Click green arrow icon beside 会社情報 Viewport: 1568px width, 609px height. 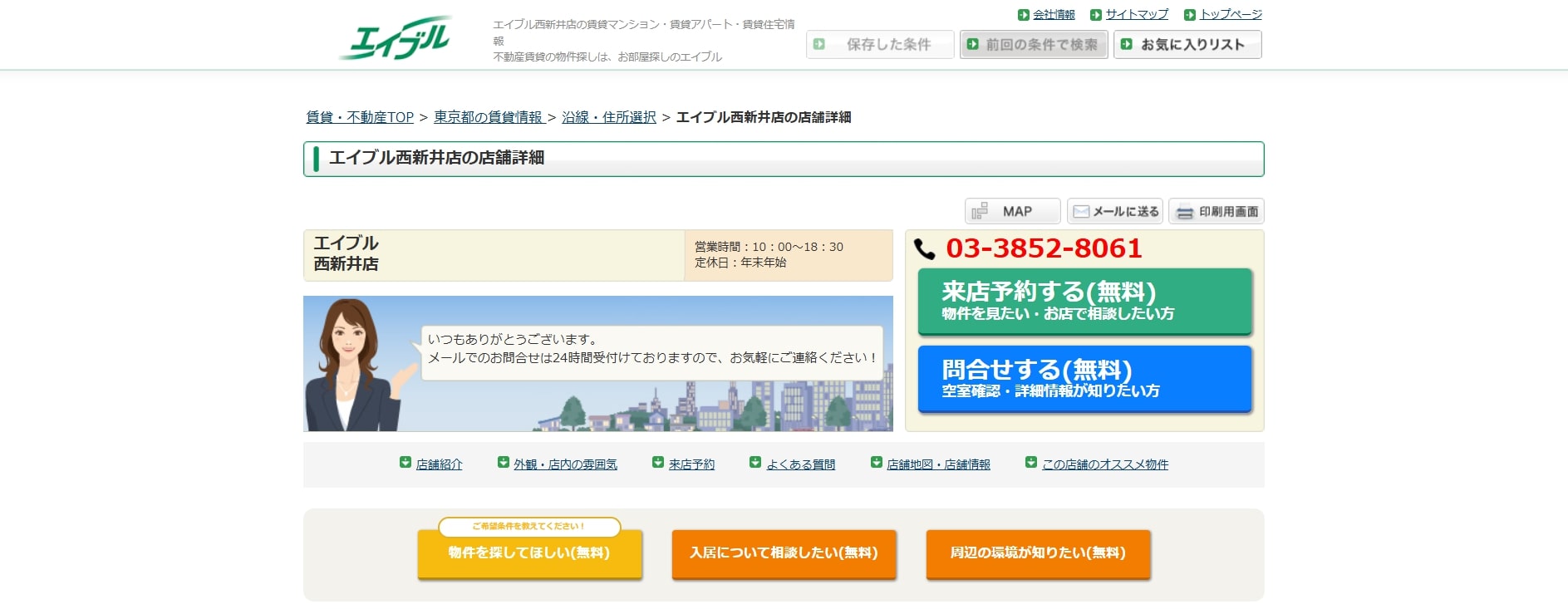(x=1024, y=15)
